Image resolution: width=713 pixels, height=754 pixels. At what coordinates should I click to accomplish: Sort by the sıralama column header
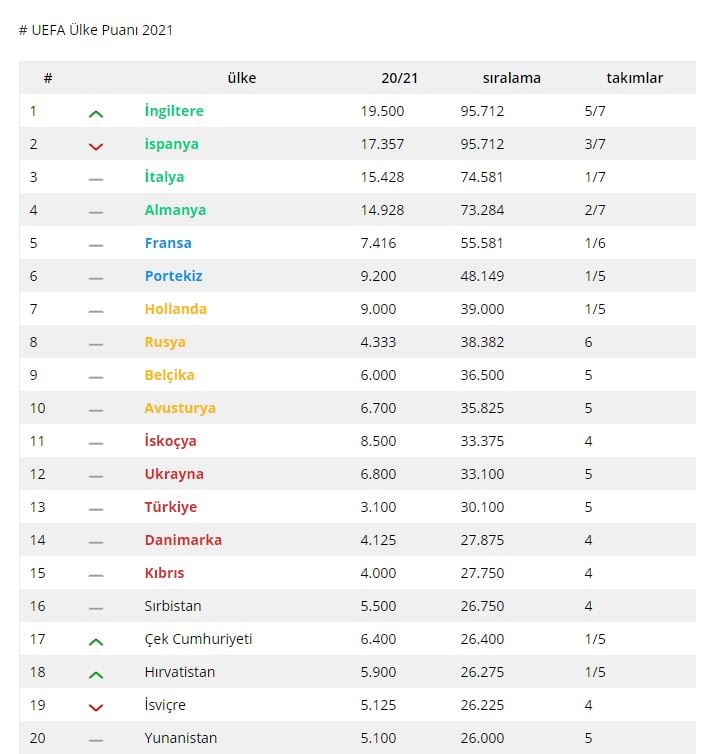coord(512,78)
